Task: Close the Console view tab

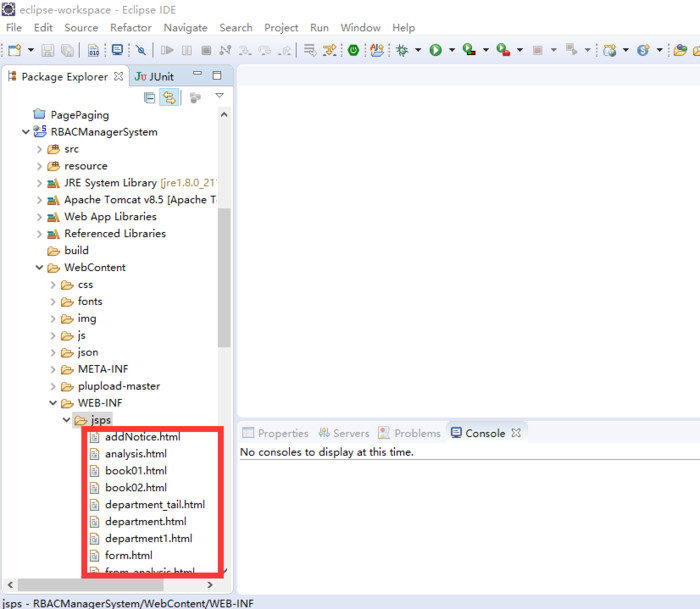Action: 516,433
